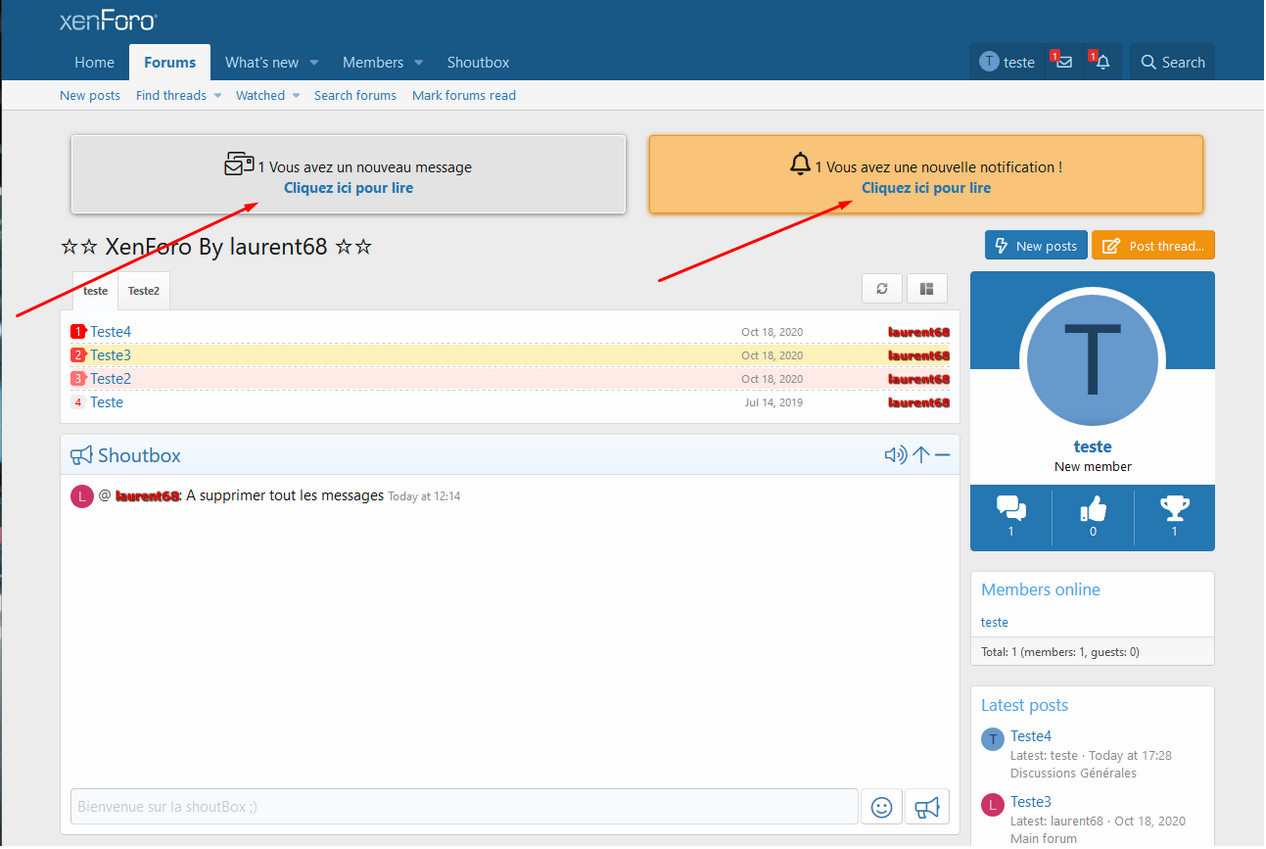Screen dimensions: 1266x849
Task: Open the emoji smiley picker in Shoutbox
Action: pyautogui.click(x=881, y=807)
